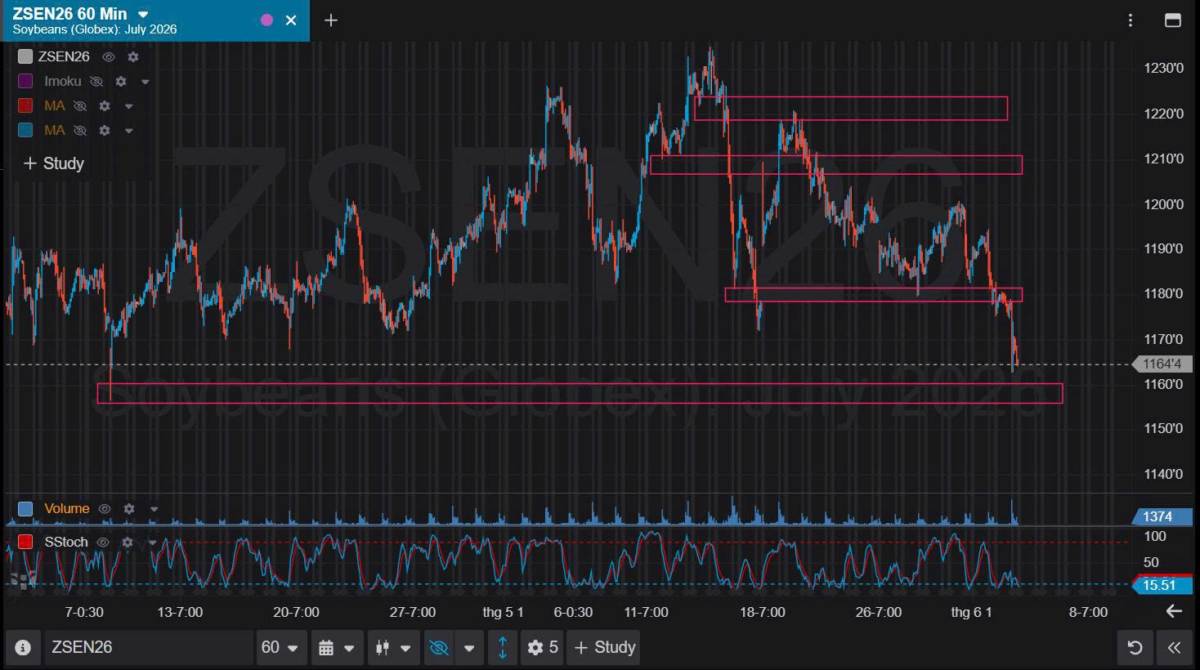
Task: Open settings gear for ZSEN26 series
Action: 133,57
